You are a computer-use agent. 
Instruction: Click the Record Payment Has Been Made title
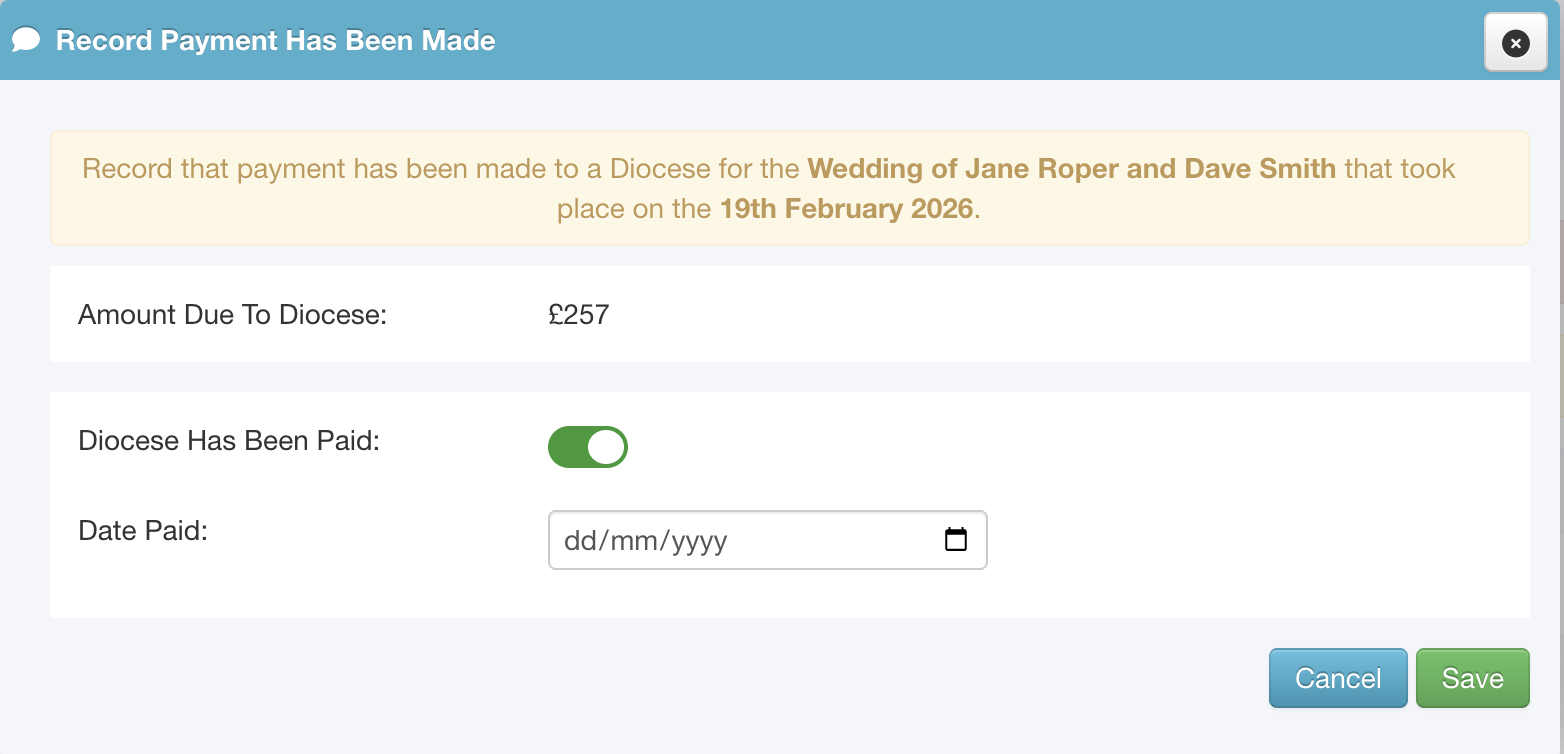[275, 41]
